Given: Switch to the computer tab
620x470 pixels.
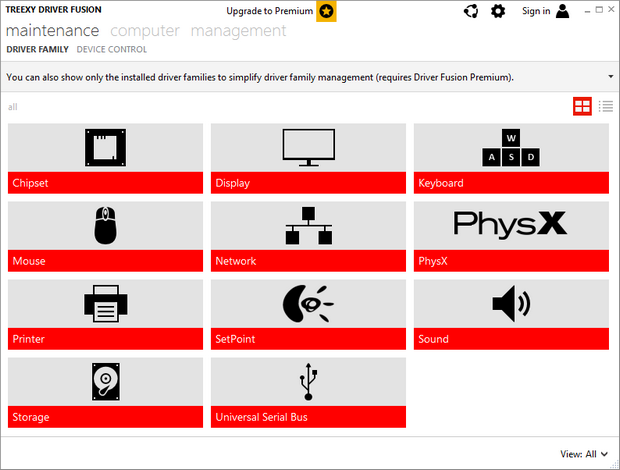Looking at the screenshot, I should coord(145,31).
